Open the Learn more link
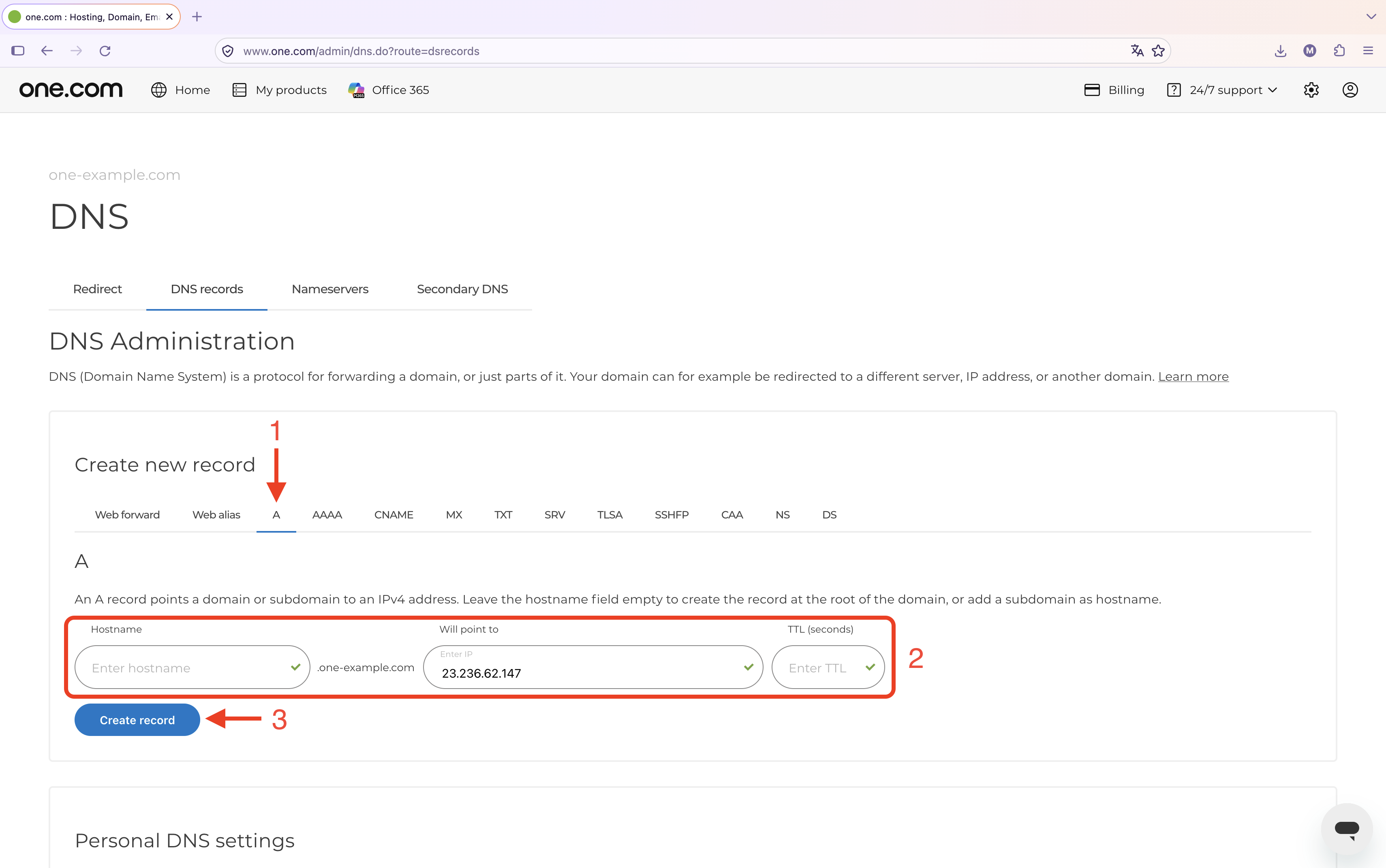 [x=1193, y=377]
